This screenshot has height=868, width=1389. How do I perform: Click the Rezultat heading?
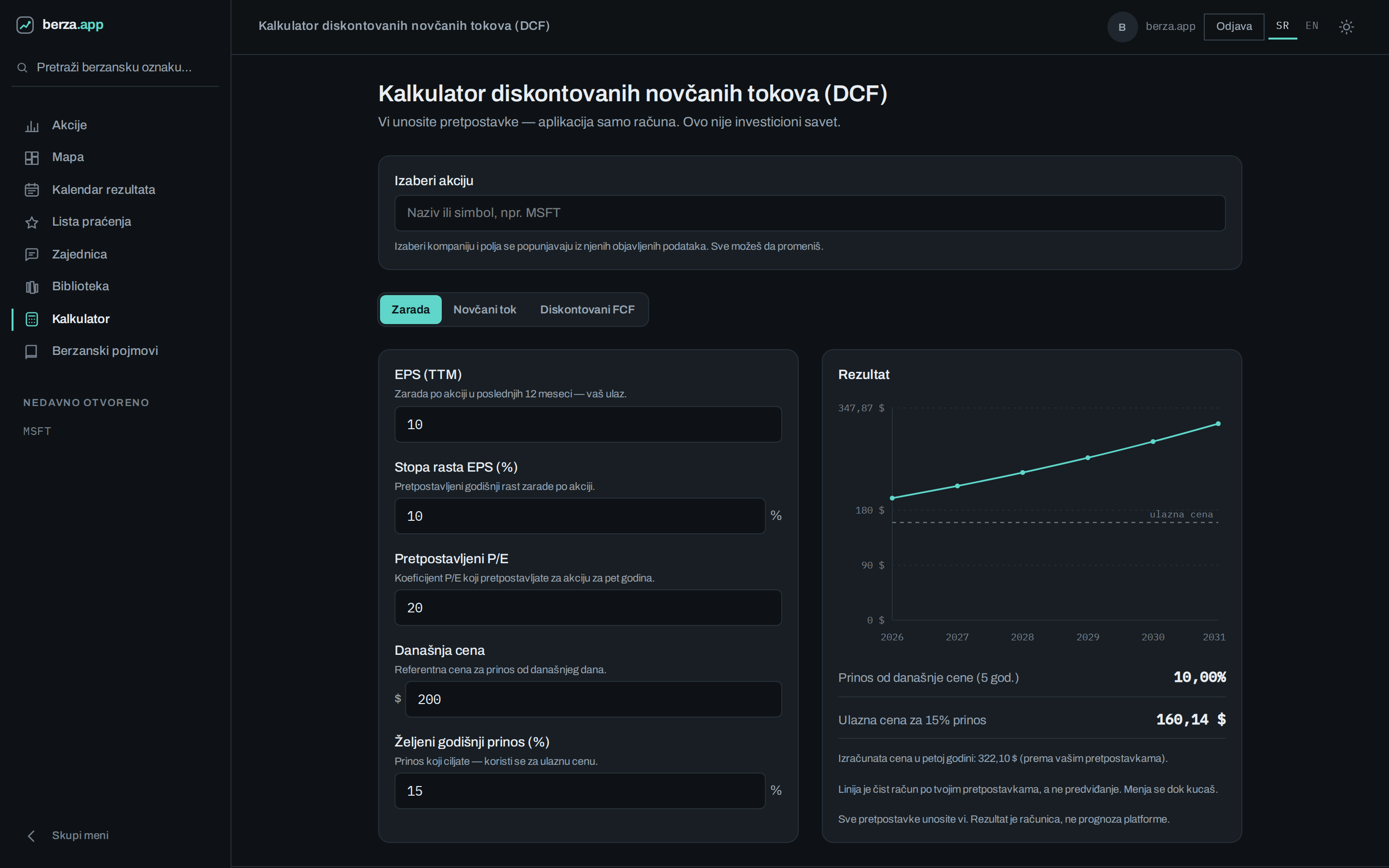(x=863, y=375)
